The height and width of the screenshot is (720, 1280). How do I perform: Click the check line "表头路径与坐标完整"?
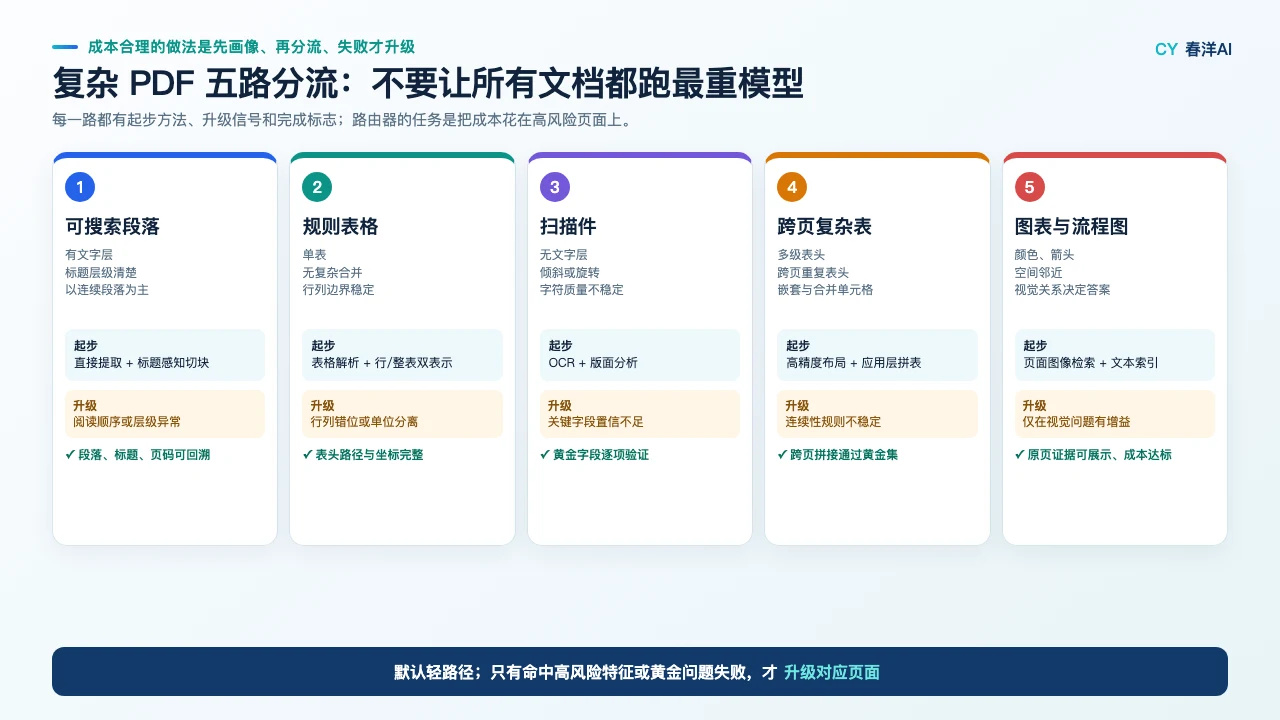point(362,455)
